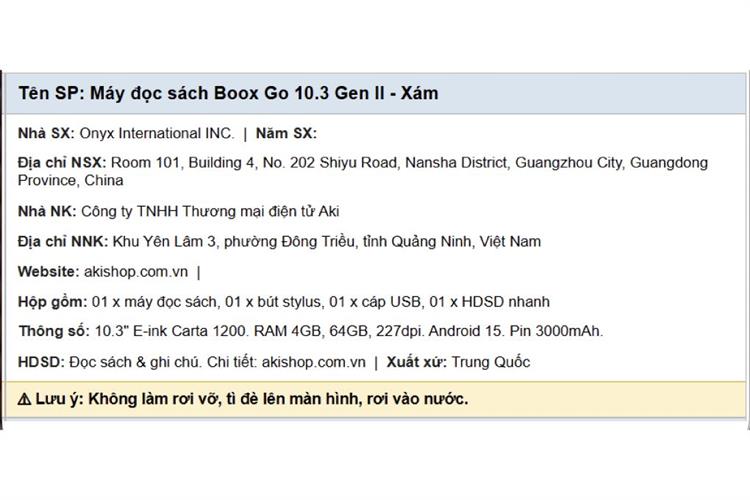The image size is (750, 500).
Task: Click the Xuất xứ label
Action: coord(417,362)
